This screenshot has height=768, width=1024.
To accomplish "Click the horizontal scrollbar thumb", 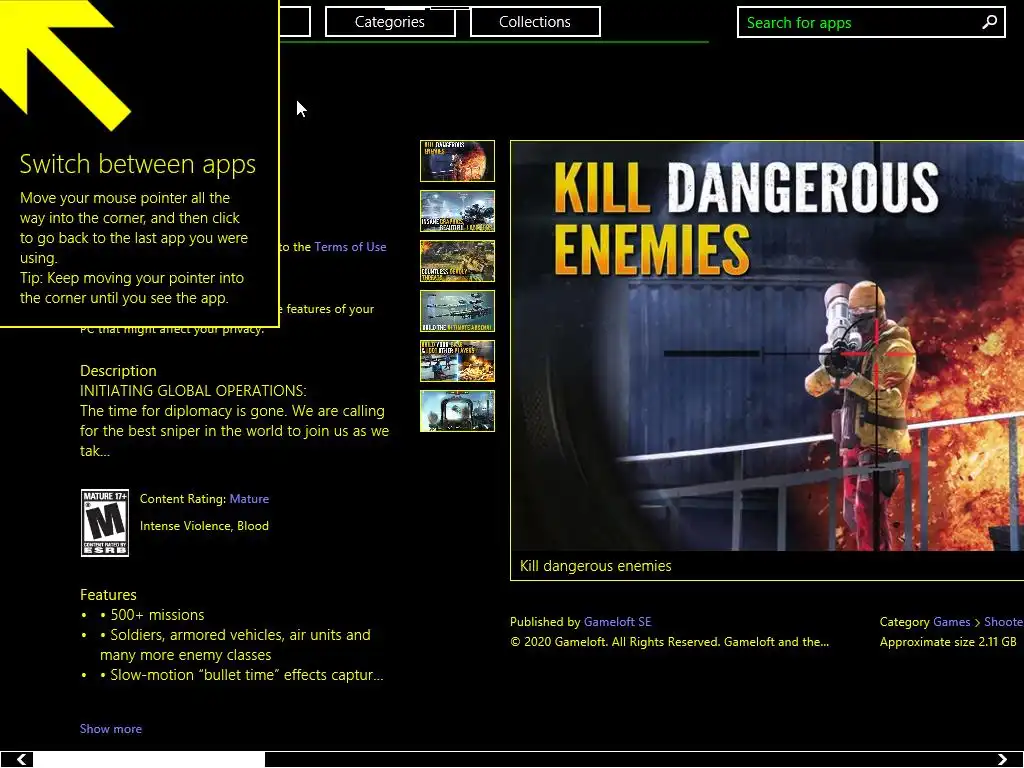I will (149, 760).
